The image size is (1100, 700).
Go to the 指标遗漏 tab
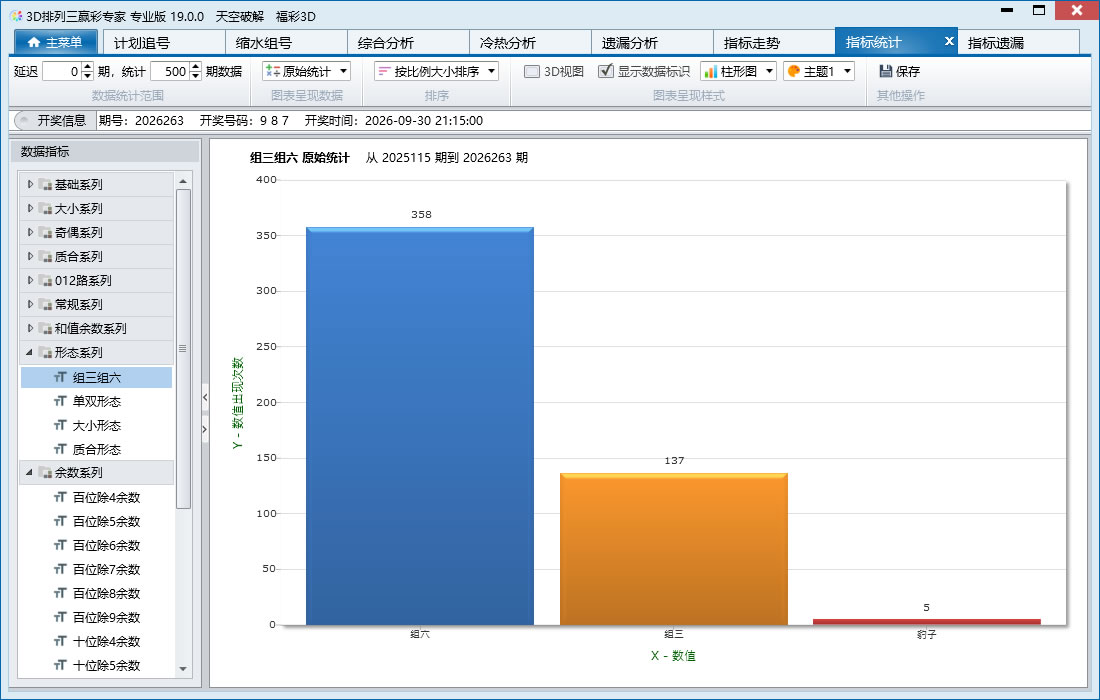pos(1018,43)
